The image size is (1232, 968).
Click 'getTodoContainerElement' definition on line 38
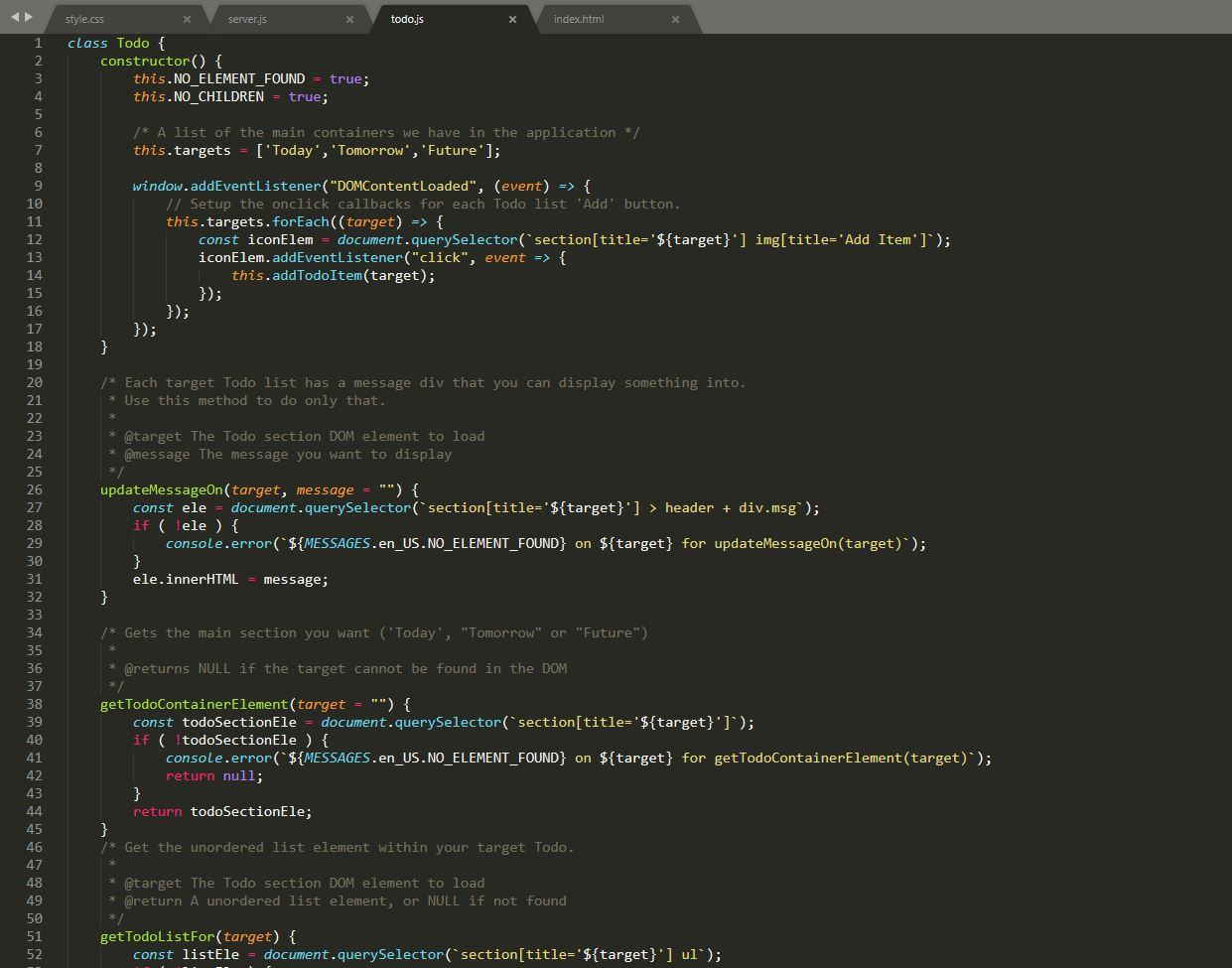pos(194,704)
